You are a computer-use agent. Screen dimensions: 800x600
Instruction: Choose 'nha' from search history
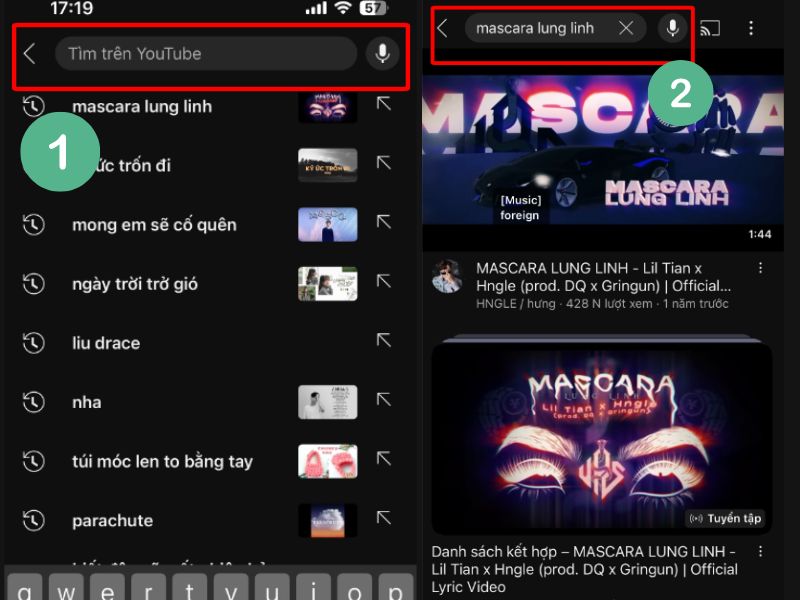pyautogui.click(x=87, y=402)
